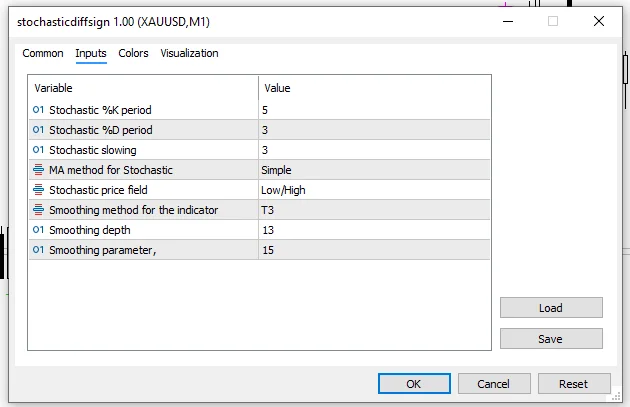
Task: Click the integer type icon beside Smoothing depth
Action: pyautogui.click(x=38, y=230)
